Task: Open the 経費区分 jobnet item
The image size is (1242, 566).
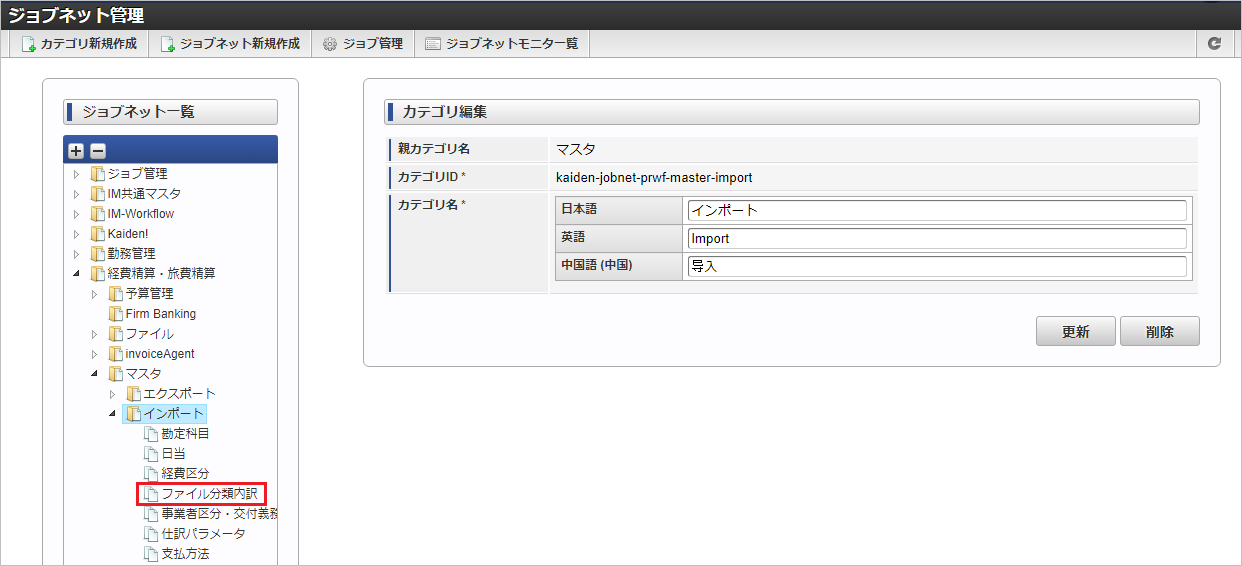Action: pos(186,474)
